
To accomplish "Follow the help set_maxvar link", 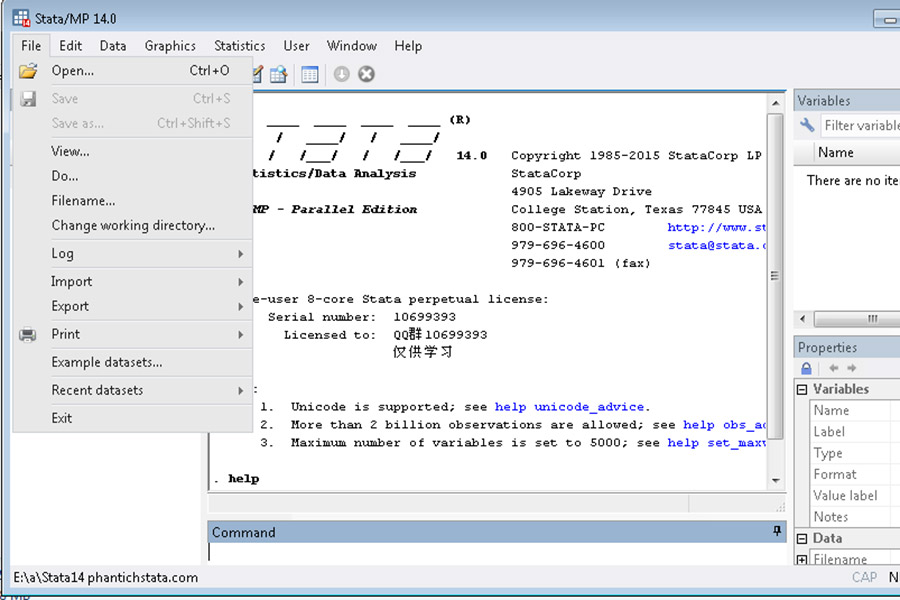I will click(x=716, y=443).
